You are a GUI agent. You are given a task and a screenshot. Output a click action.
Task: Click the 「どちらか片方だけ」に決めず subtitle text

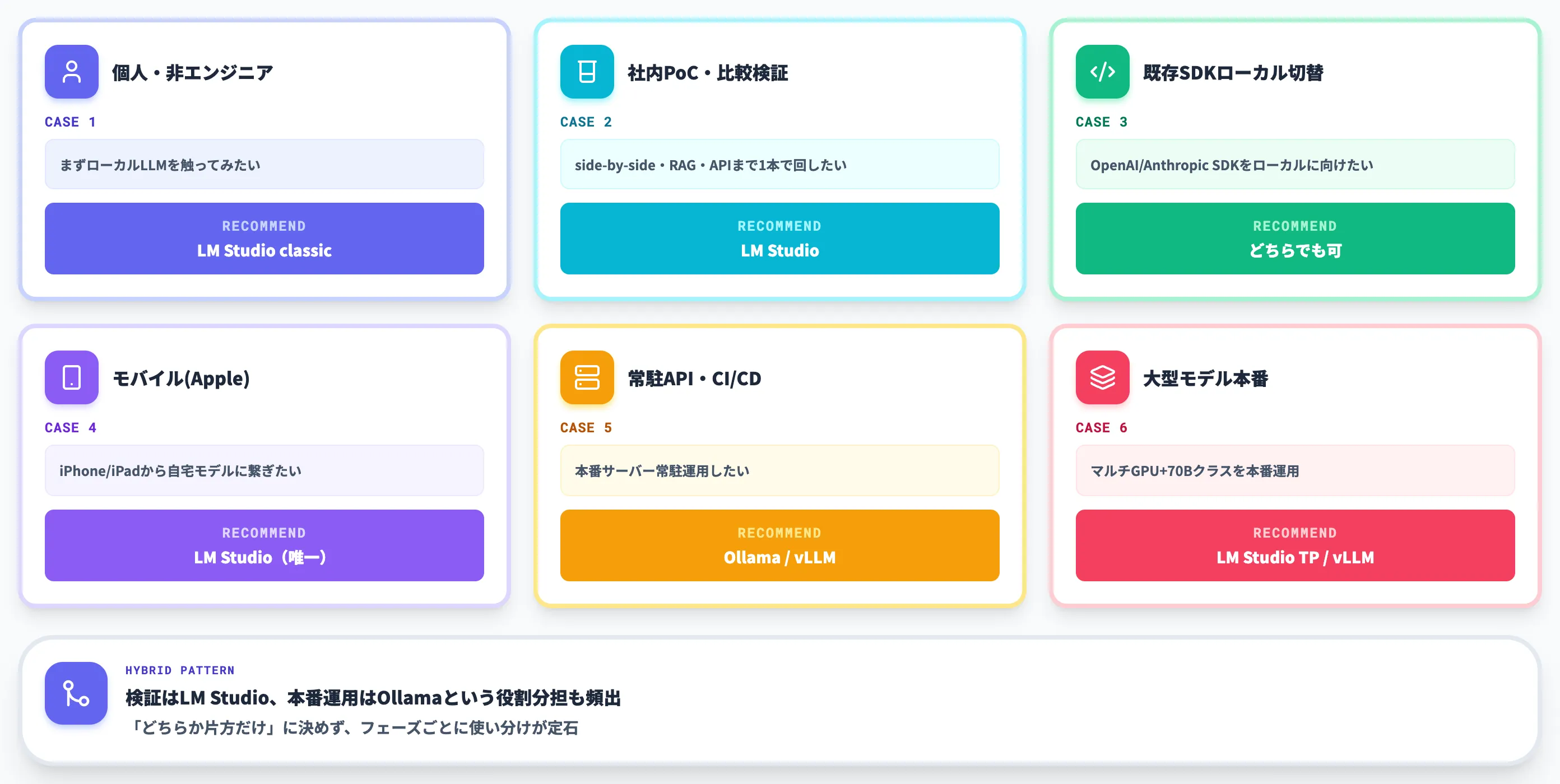click(x=354, y=727)
